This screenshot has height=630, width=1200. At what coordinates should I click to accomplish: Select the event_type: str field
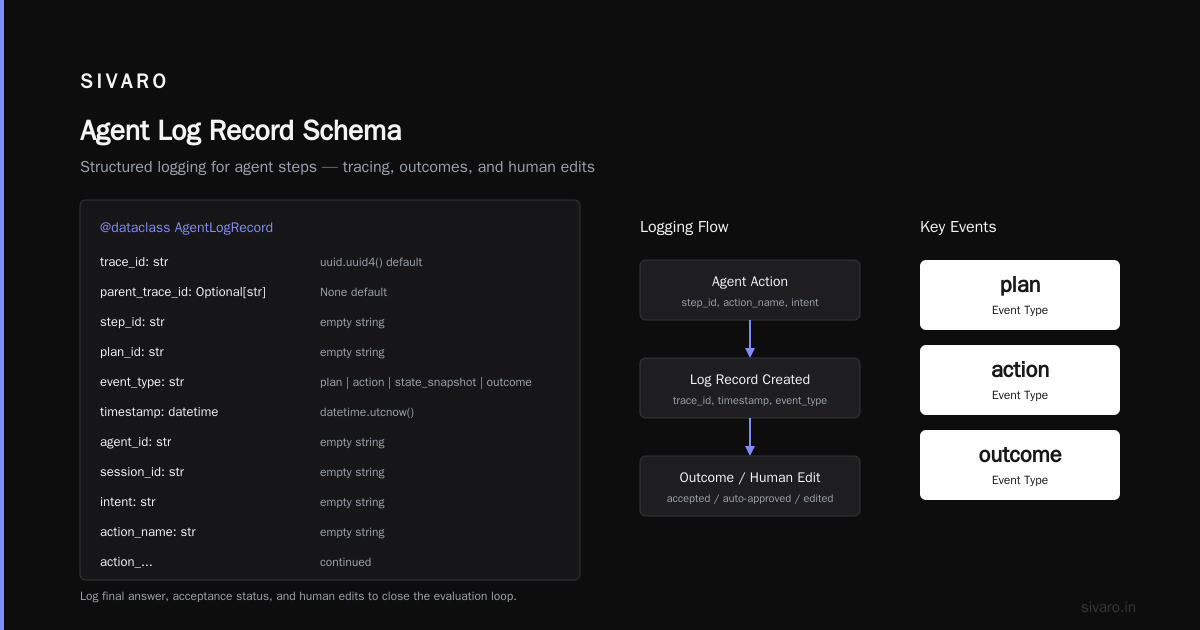coord(142,382)
